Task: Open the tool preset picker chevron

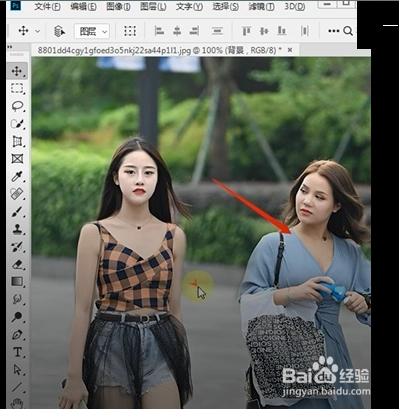Action: [x=38, y=31]
